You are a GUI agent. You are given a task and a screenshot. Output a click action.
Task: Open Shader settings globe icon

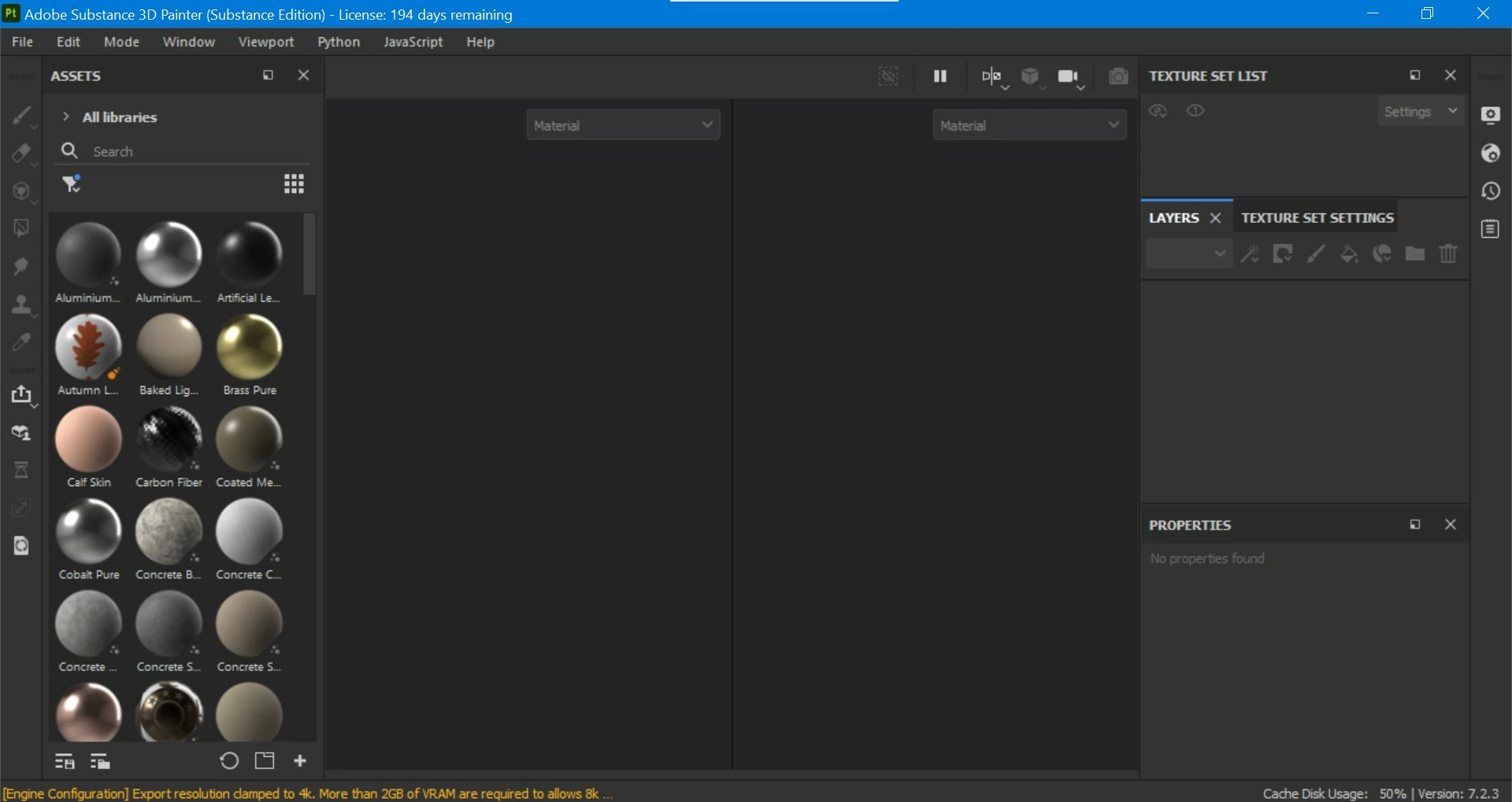[1491, 153]
